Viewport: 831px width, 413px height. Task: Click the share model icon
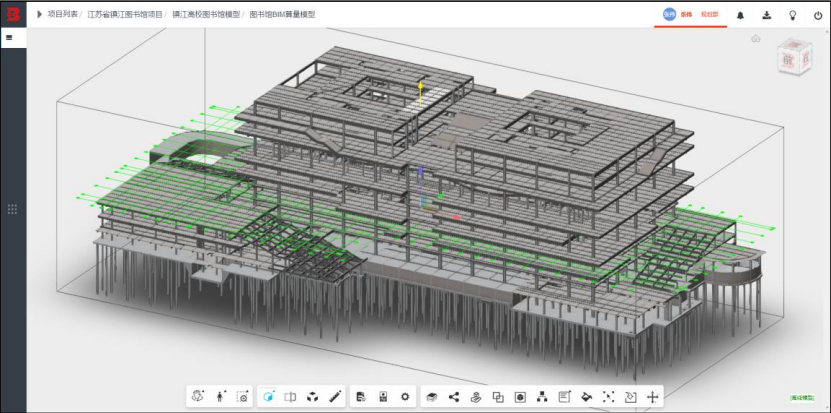tap(454, 397)
